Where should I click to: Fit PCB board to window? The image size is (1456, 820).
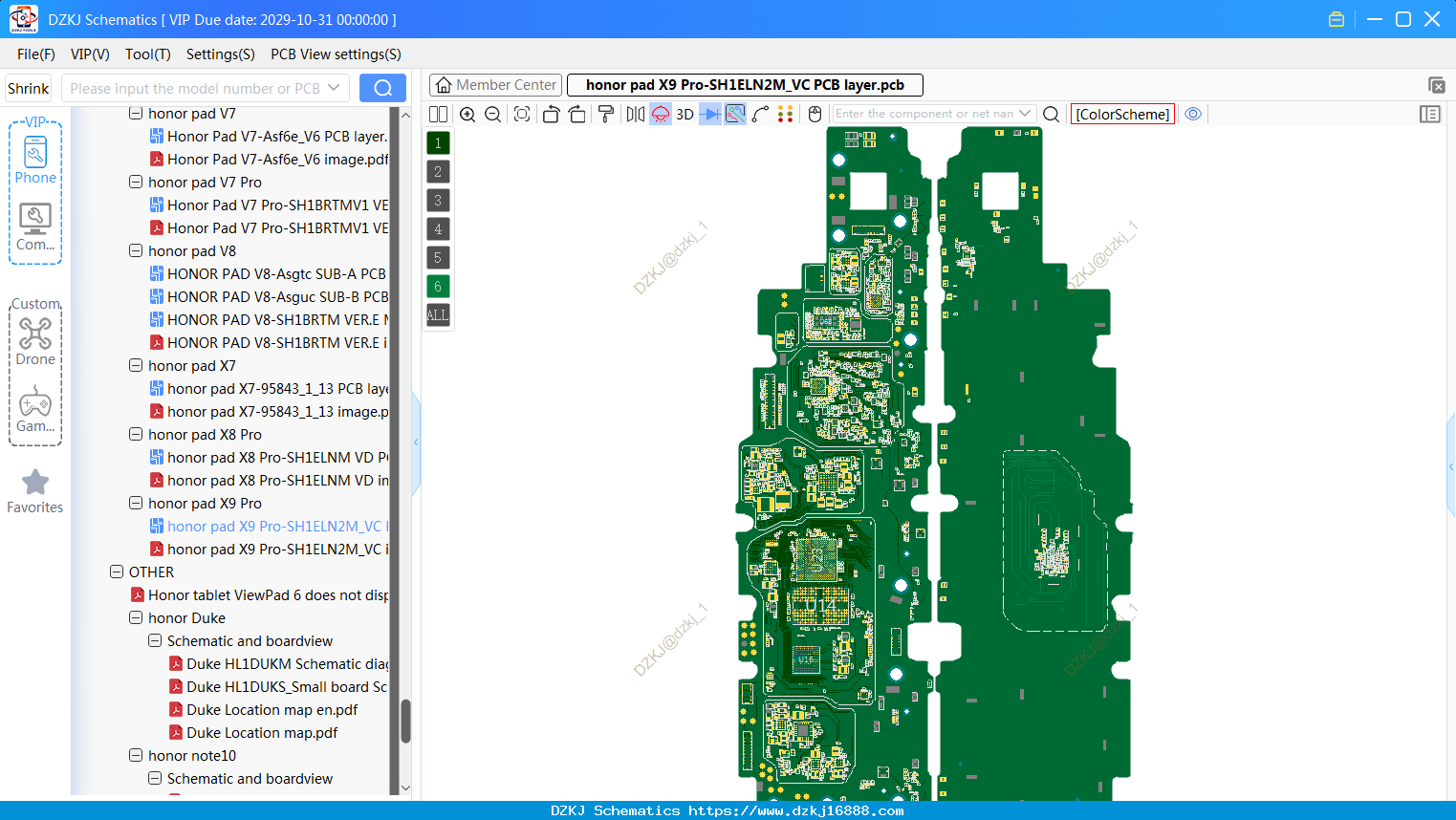522,114
